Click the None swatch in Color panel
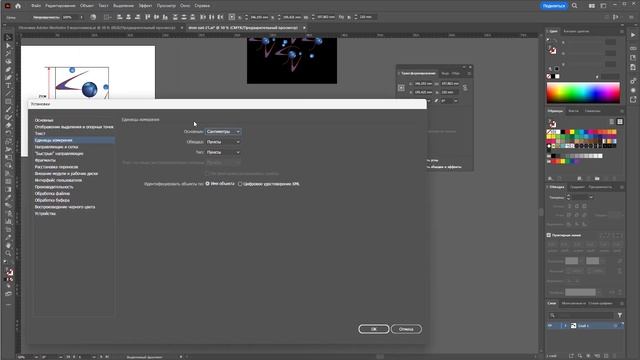640x360 pixels. pos(549,76)
